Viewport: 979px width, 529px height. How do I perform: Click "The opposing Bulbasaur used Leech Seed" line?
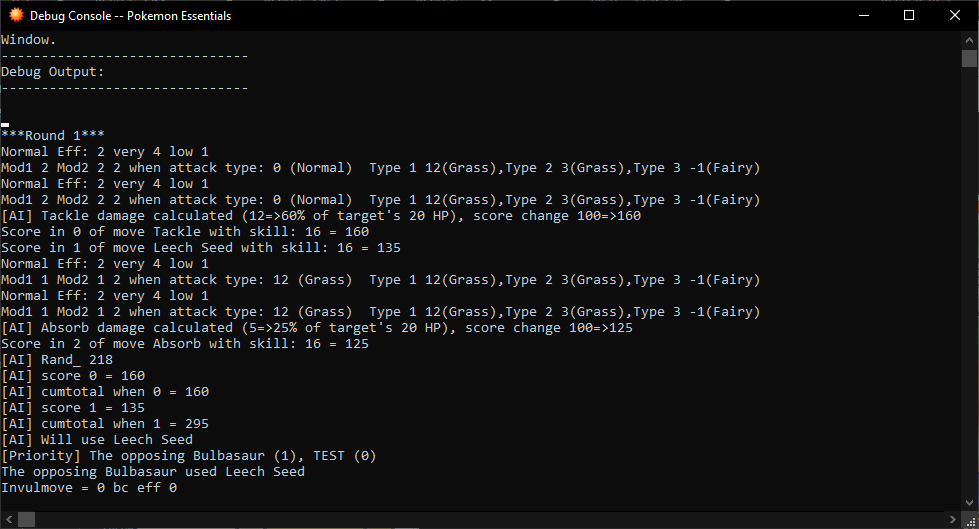pos(153,472)
